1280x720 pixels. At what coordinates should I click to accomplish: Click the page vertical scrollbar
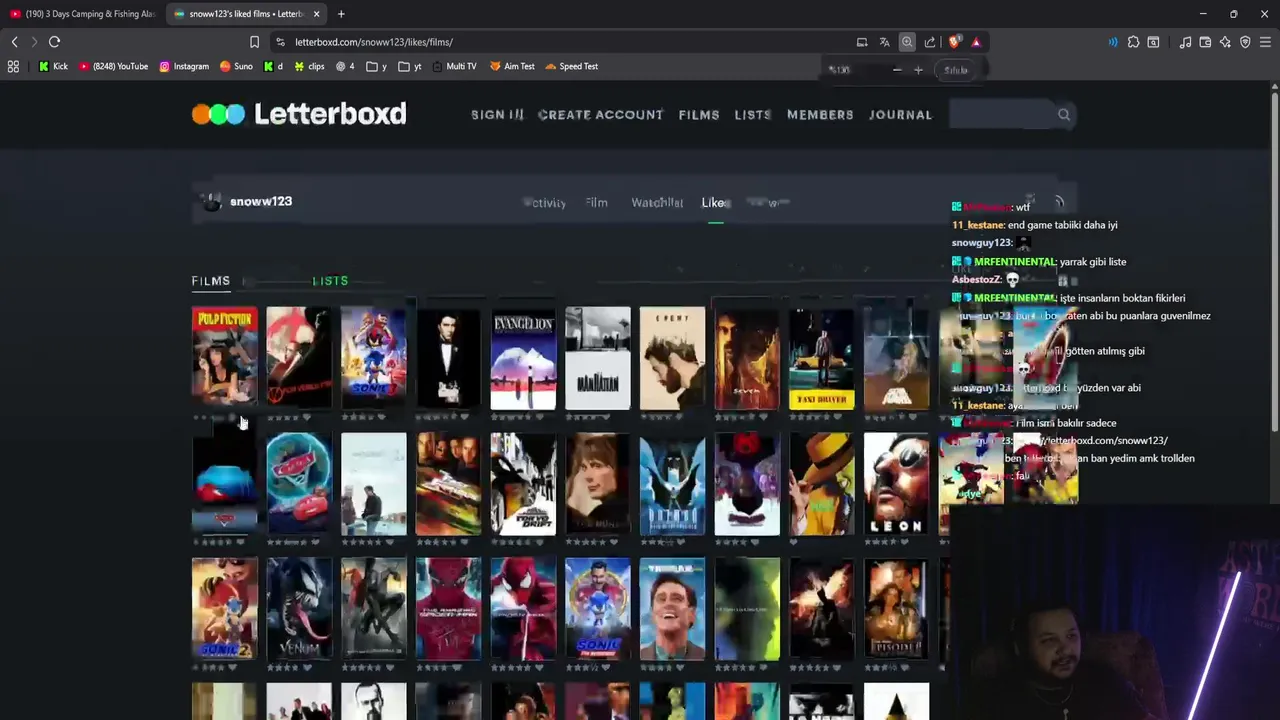point(1274,260)
